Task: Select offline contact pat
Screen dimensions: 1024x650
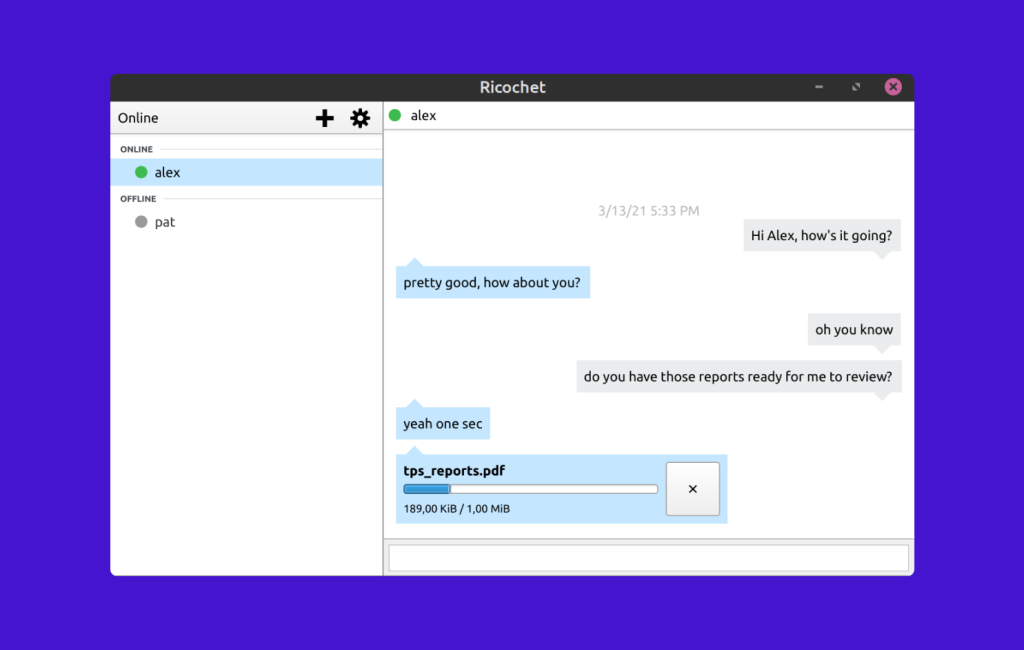Action: [x=246, y=221]
